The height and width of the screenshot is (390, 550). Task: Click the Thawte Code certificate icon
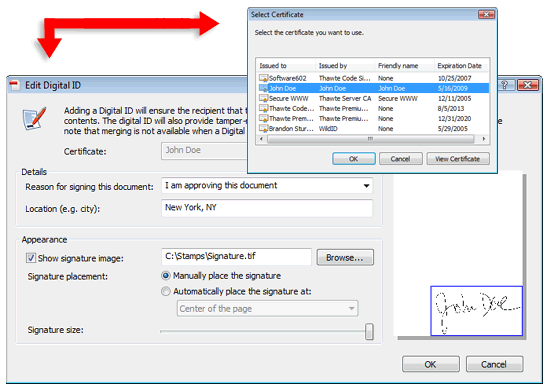point(263,108)
